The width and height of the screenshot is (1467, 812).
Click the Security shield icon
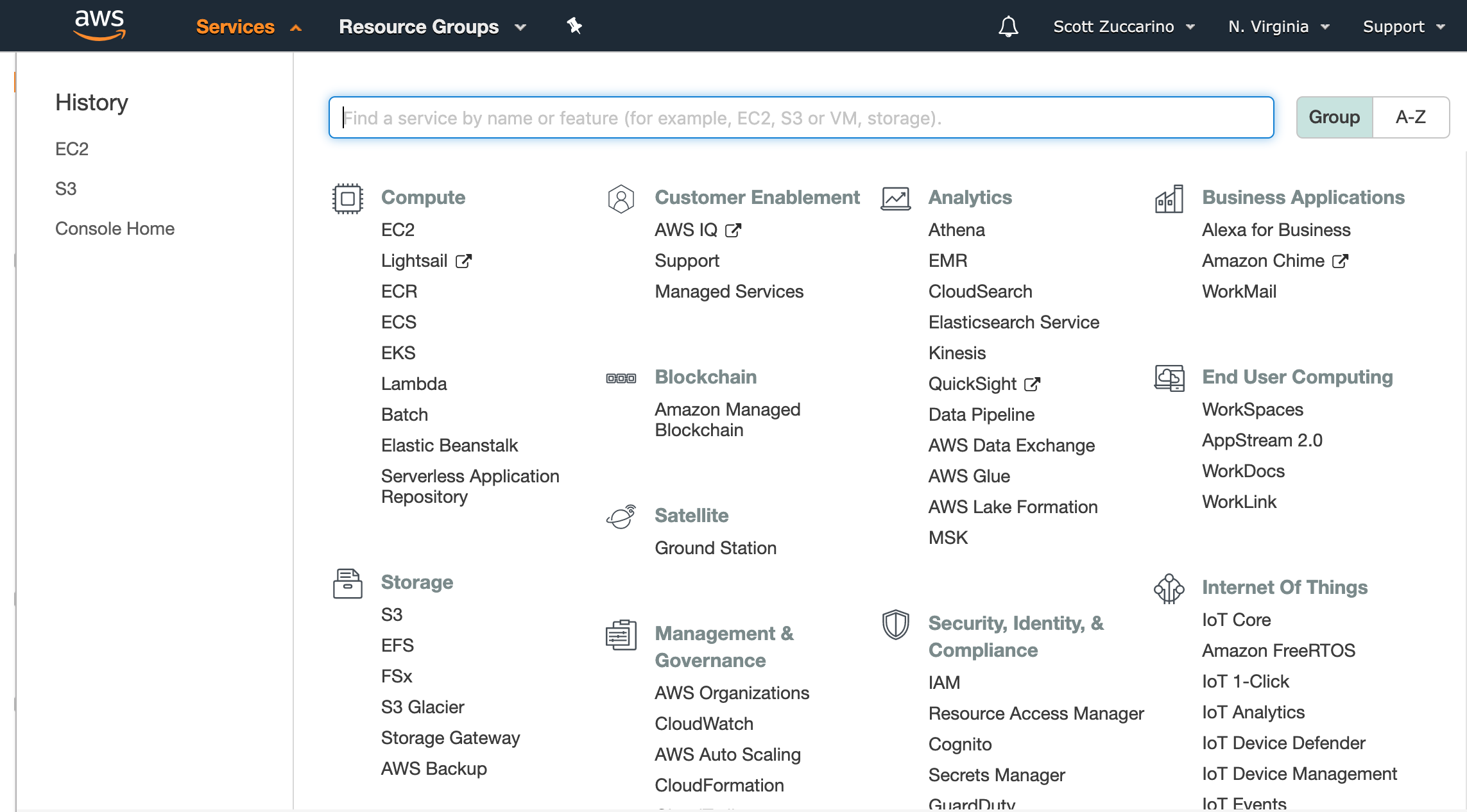click(x=895, y=624)
